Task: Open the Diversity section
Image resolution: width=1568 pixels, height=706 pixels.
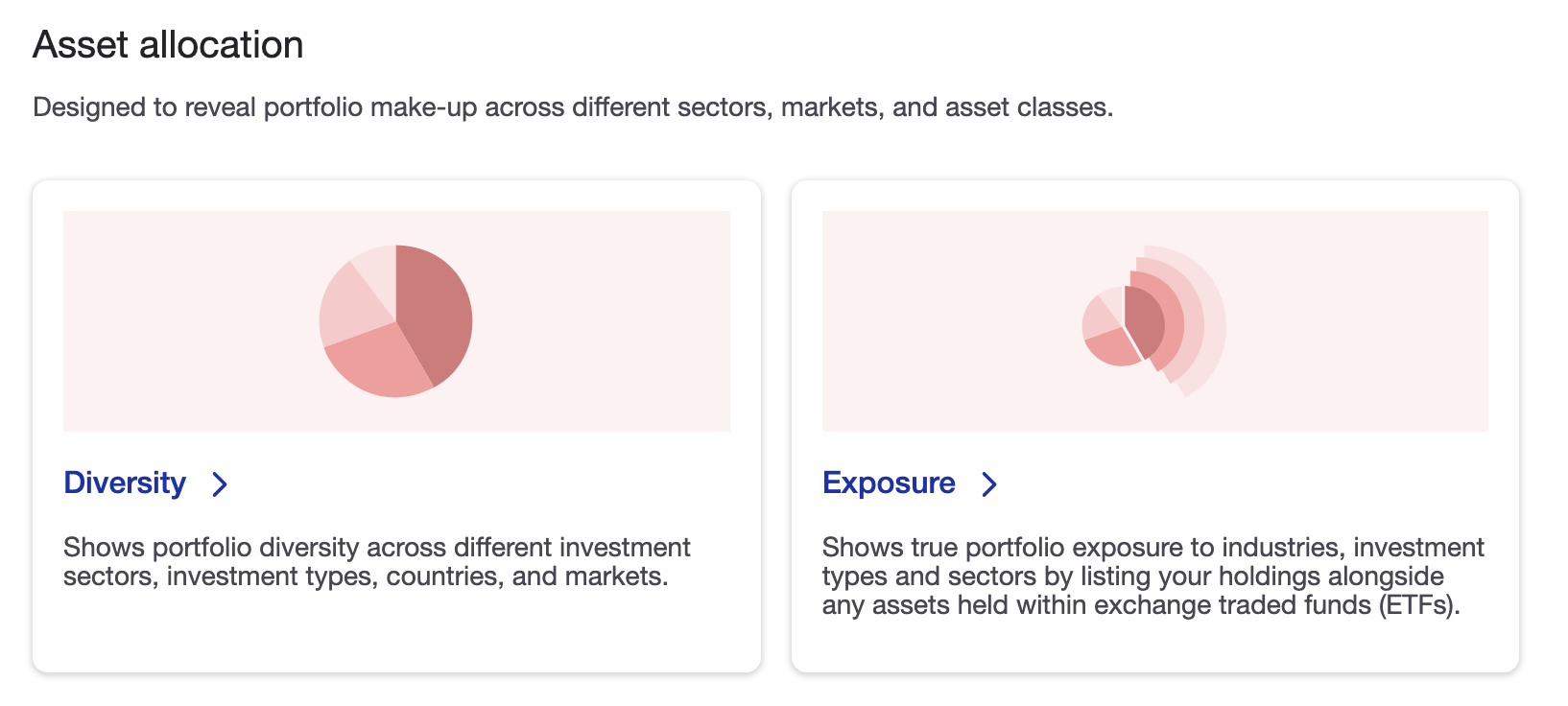Action: [125, 483]
